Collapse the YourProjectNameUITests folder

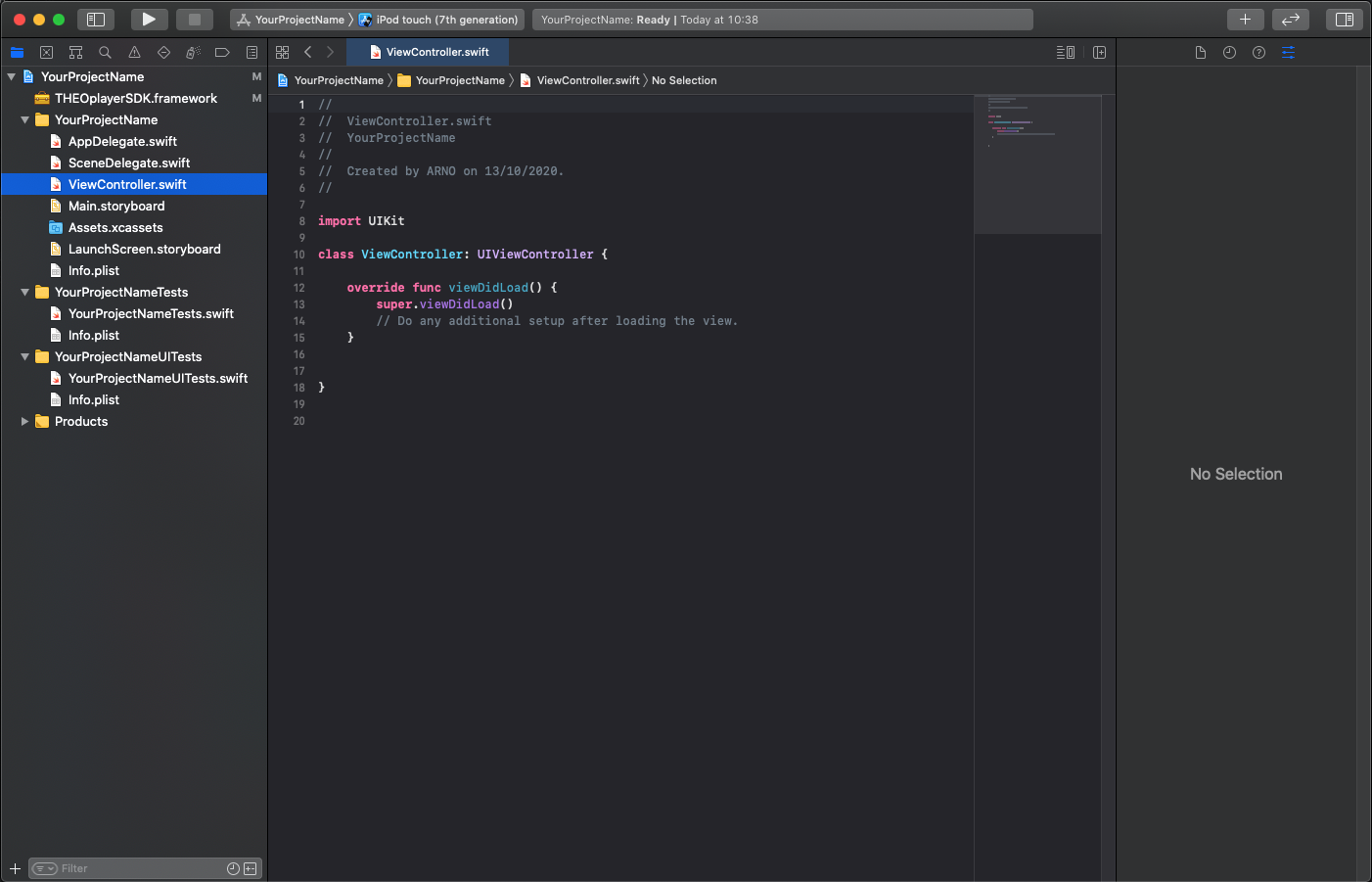(25, 357)
